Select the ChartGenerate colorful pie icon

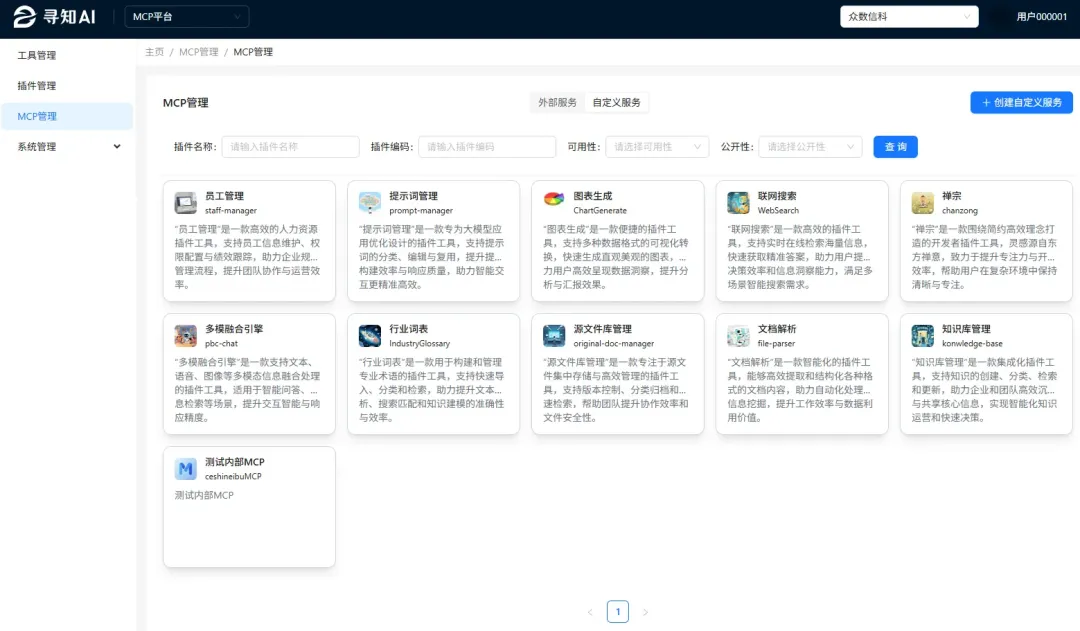coord(553,198)
